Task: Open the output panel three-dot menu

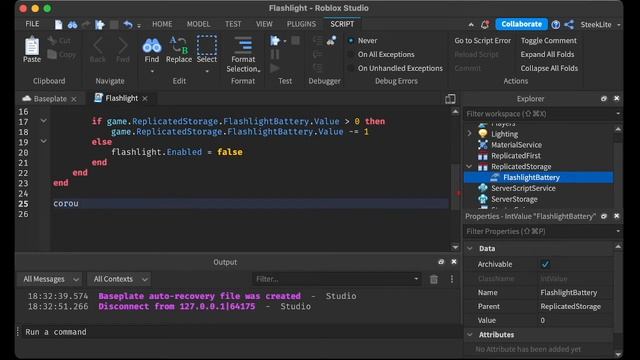Action: 452,279
